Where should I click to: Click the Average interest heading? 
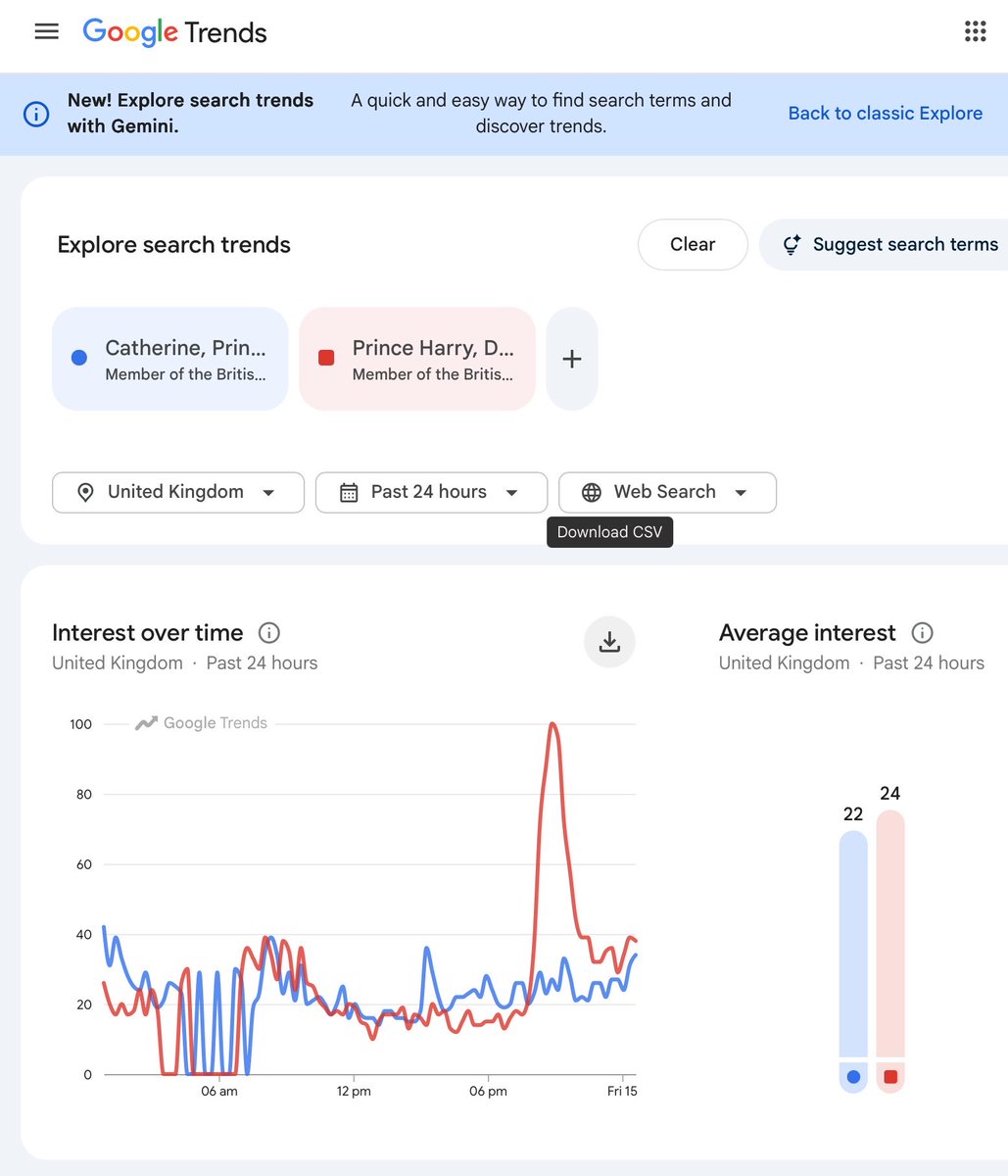tap(807, 633)
